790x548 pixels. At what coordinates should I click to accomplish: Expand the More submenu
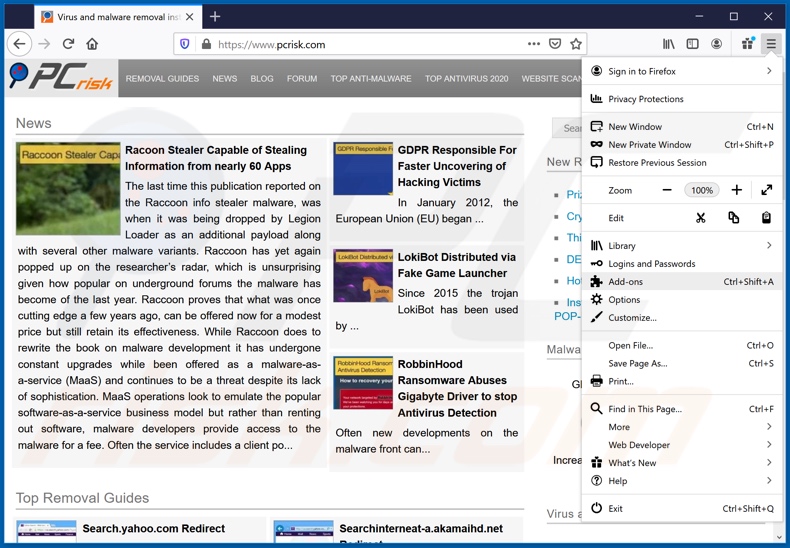click(682, 427)
